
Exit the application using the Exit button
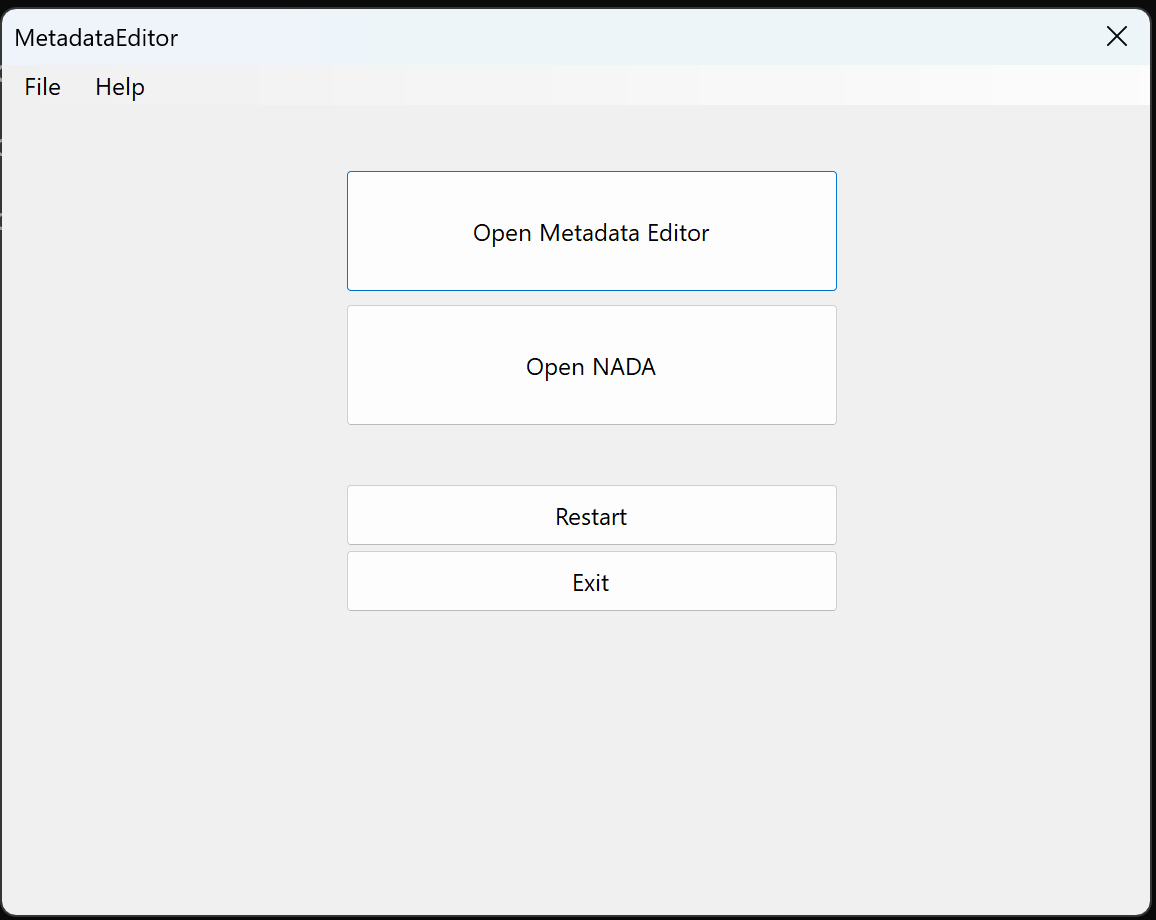point(591,581)
